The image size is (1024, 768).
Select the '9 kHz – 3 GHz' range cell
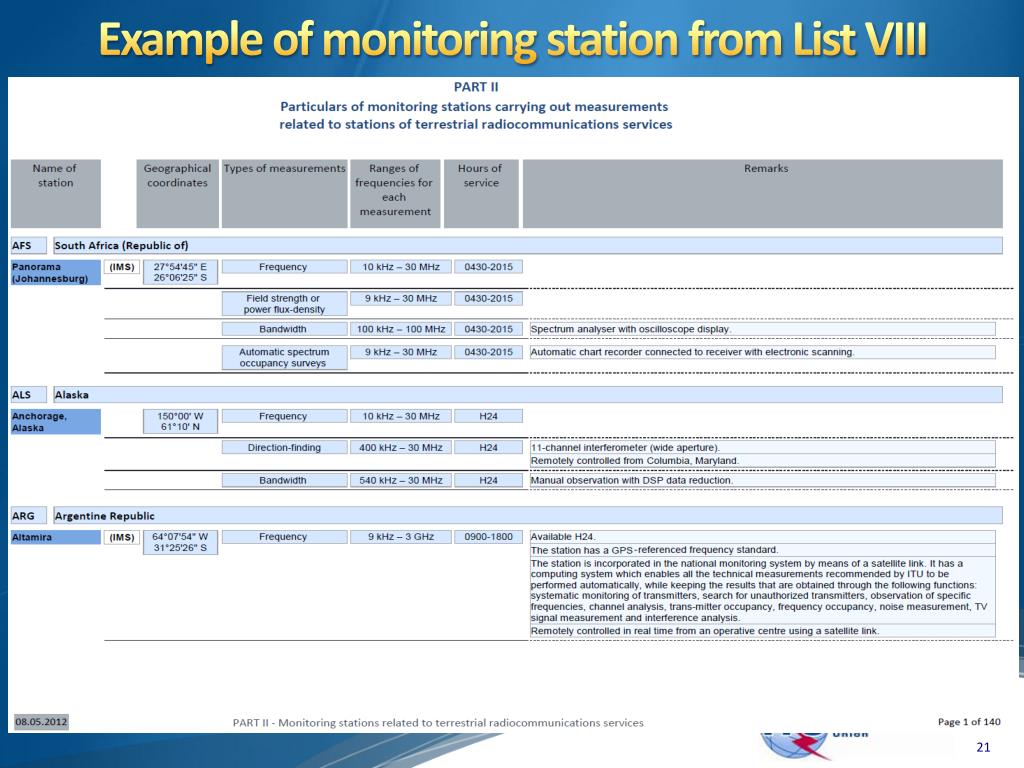click(401, 537)
